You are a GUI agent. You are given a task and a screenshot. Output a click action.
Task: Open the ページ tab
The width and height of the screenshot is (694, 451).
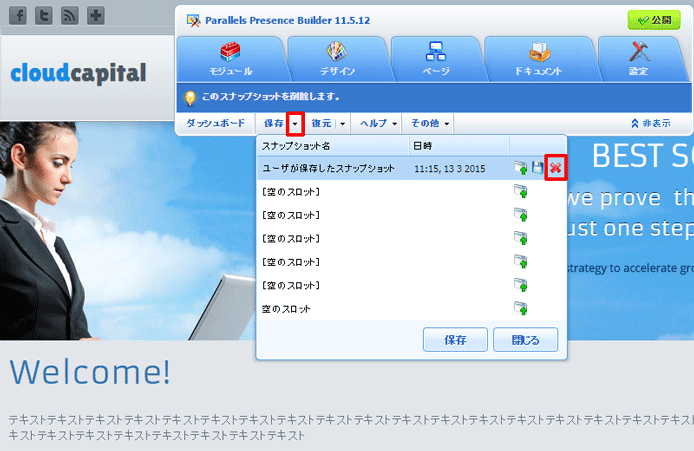click(x=435, y=60)
